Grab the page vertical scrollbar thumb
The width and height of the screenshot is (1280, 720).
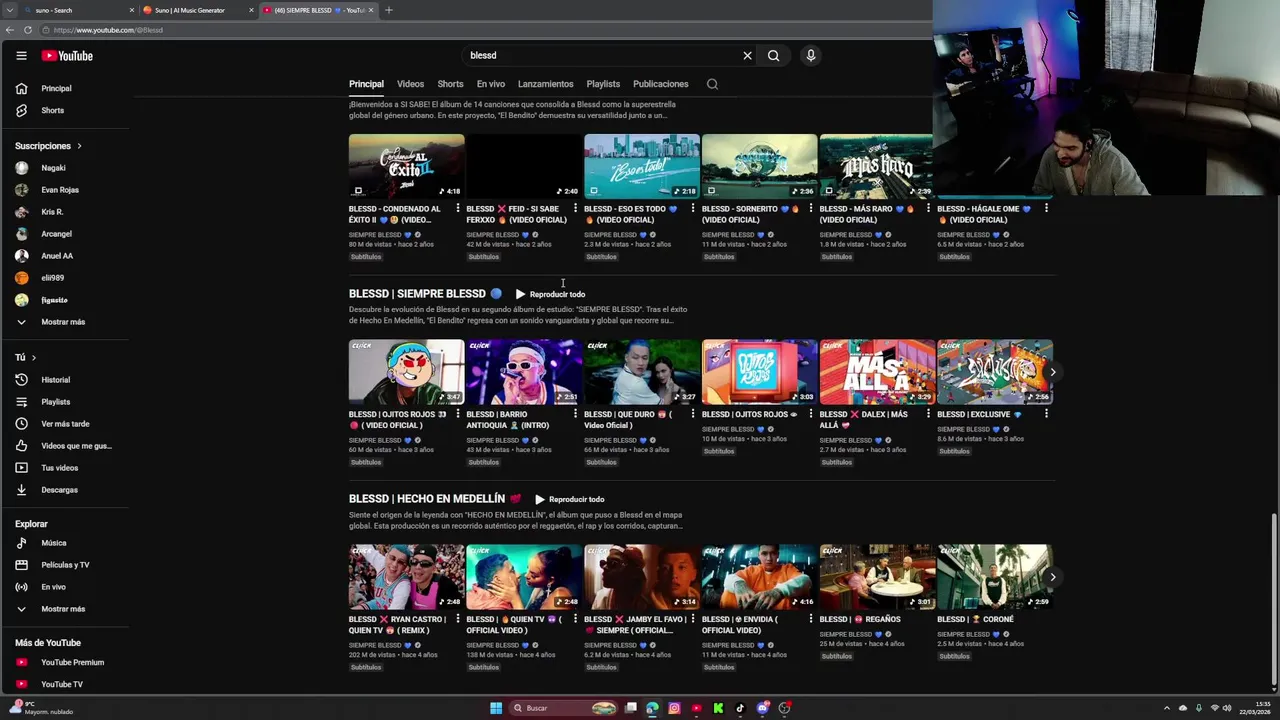click(x=1274, y=598)
